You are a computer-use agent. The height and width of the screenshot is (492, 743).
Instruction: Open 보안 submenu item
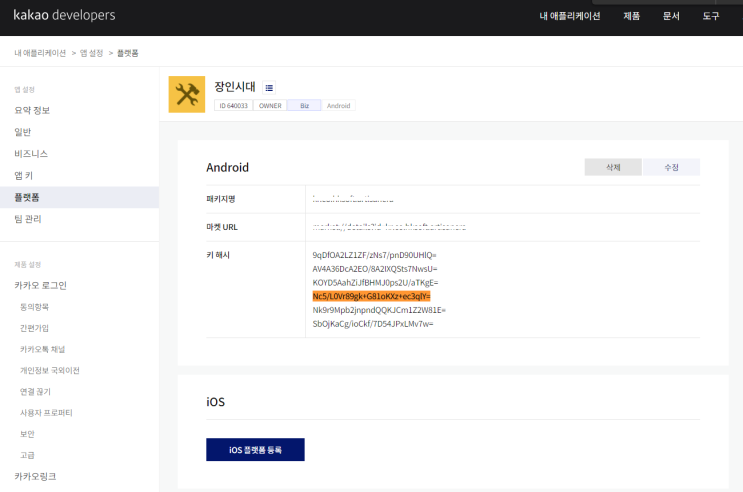tap(27, 434)
